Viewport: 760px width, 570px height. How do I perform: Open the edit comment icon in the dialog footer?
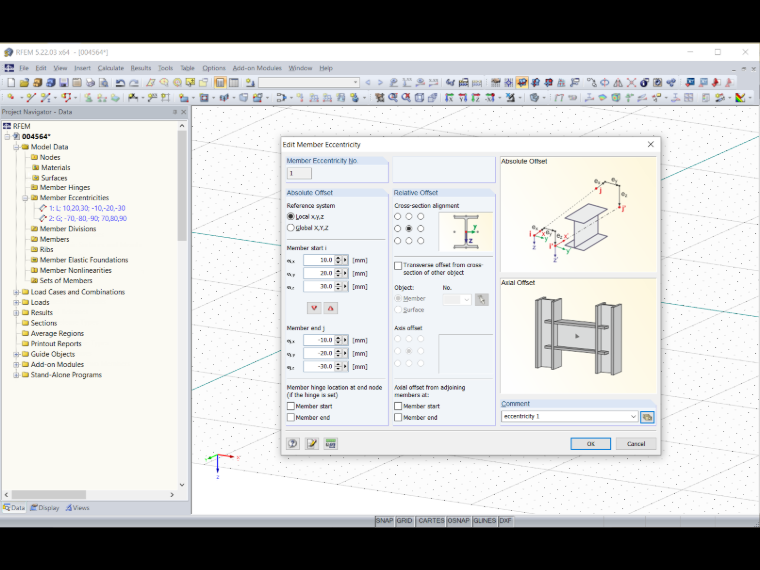pyautogui.click(x=312, y=443)
